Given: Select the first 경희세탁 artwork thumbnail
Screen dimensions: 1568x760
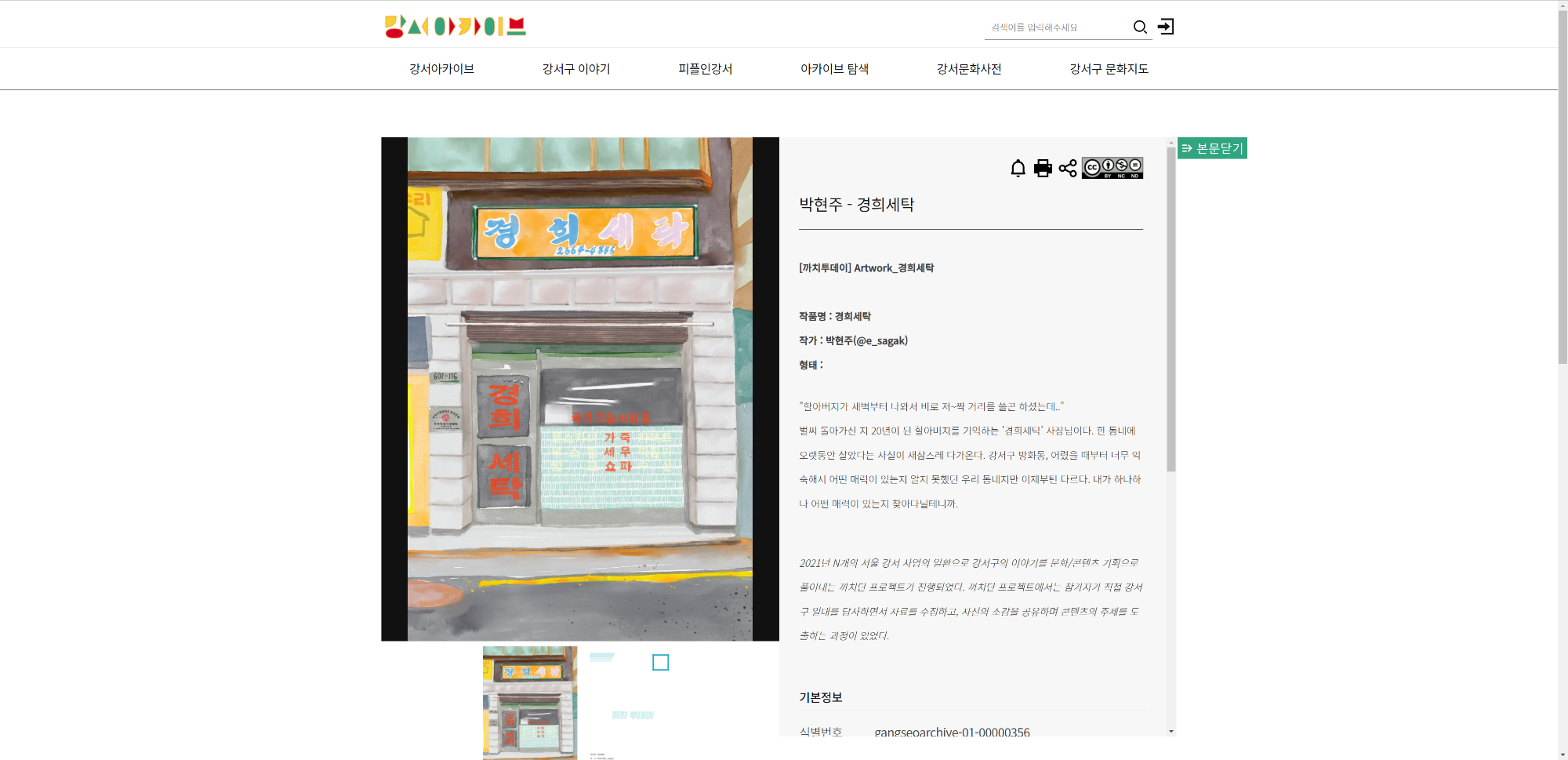Looking at the screenshot, I should (x=530, y=702).
